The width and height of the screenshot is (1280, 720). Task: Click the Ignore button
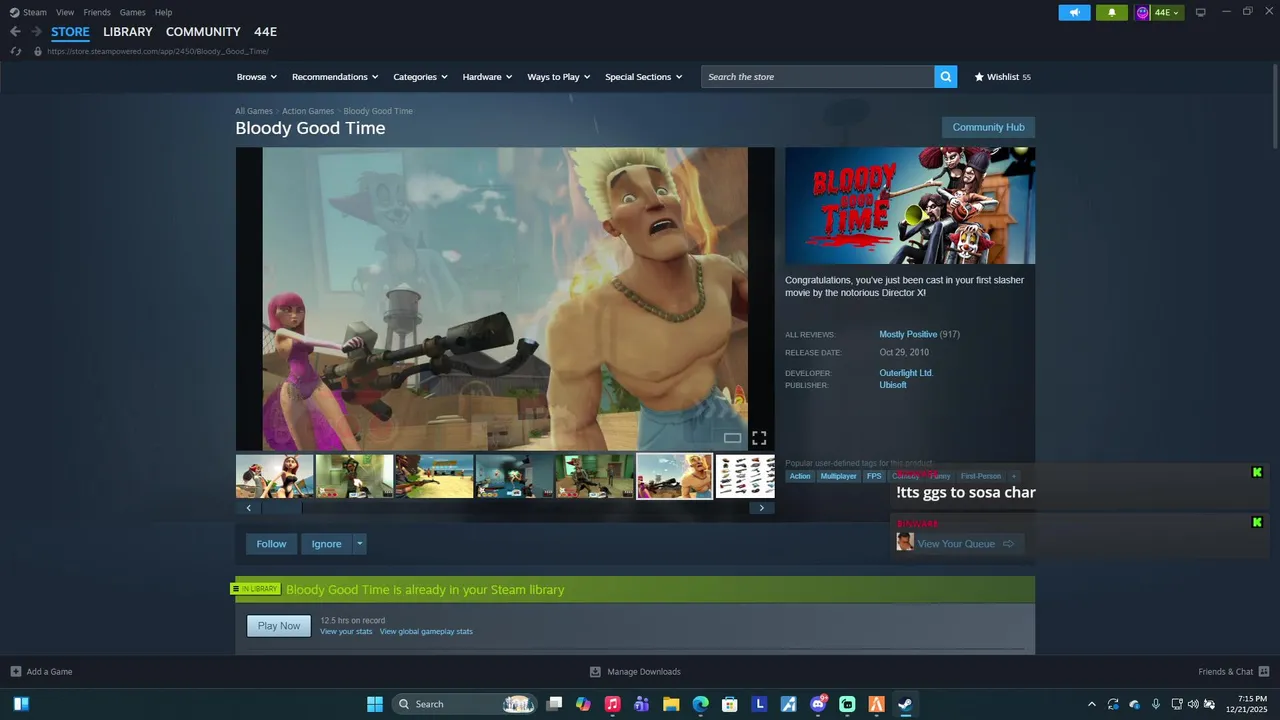(326, 544)
